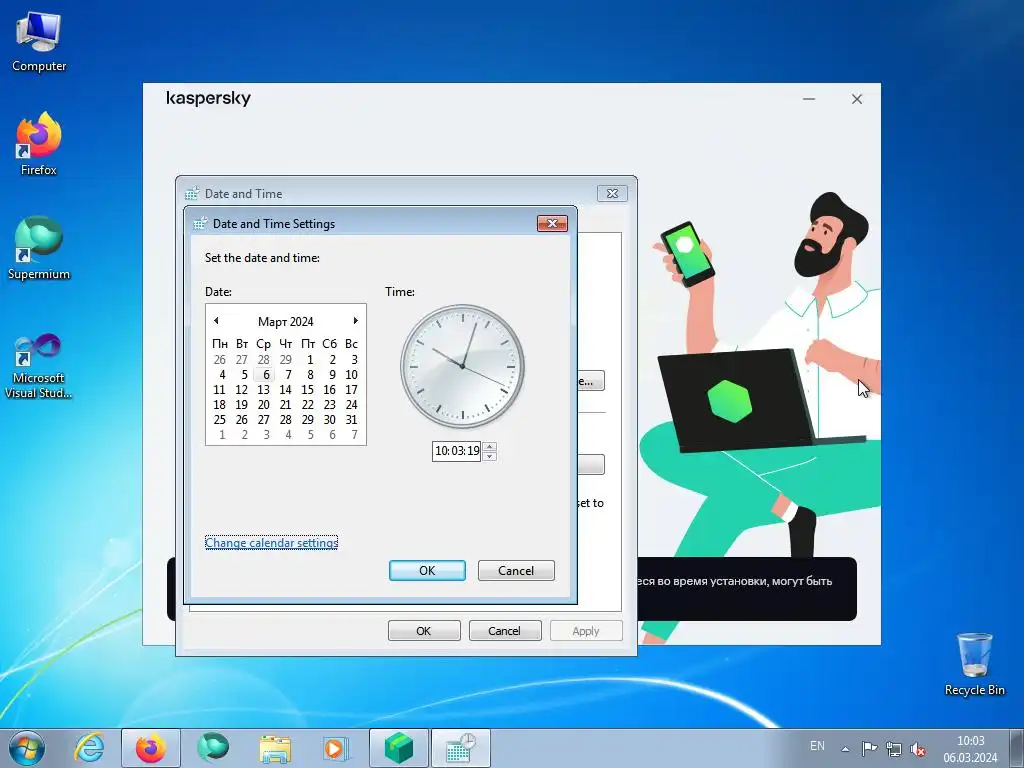Click the Март 2024 month header

click(x=285, y=321)
